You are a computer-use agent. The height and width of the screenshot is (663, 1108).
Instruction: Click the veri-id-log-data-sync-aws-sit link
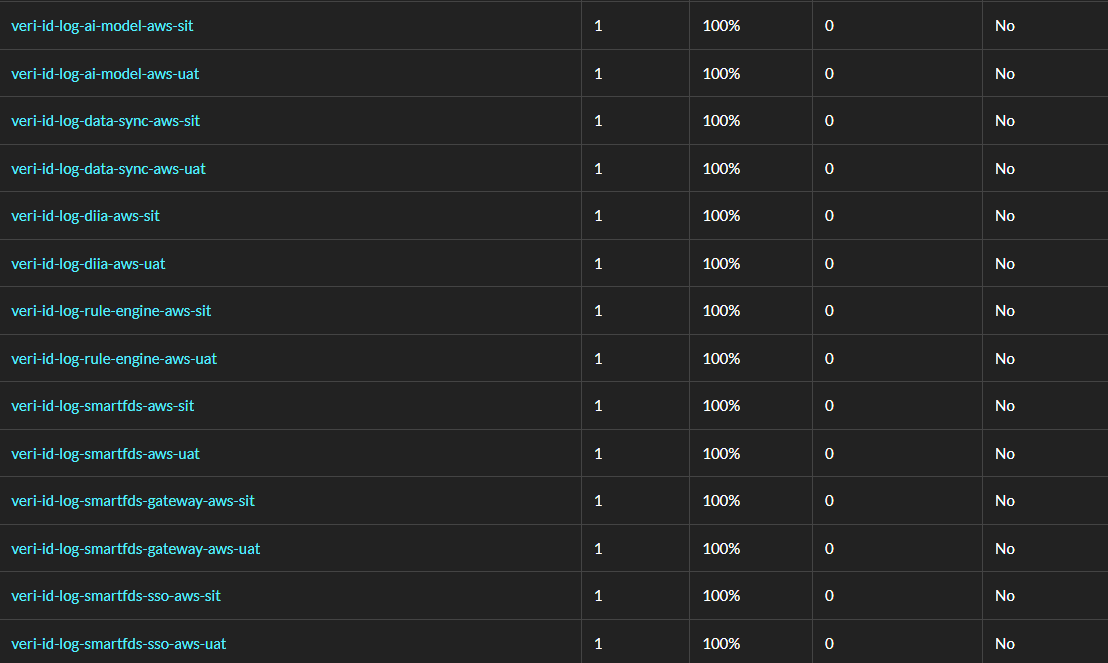105,121
